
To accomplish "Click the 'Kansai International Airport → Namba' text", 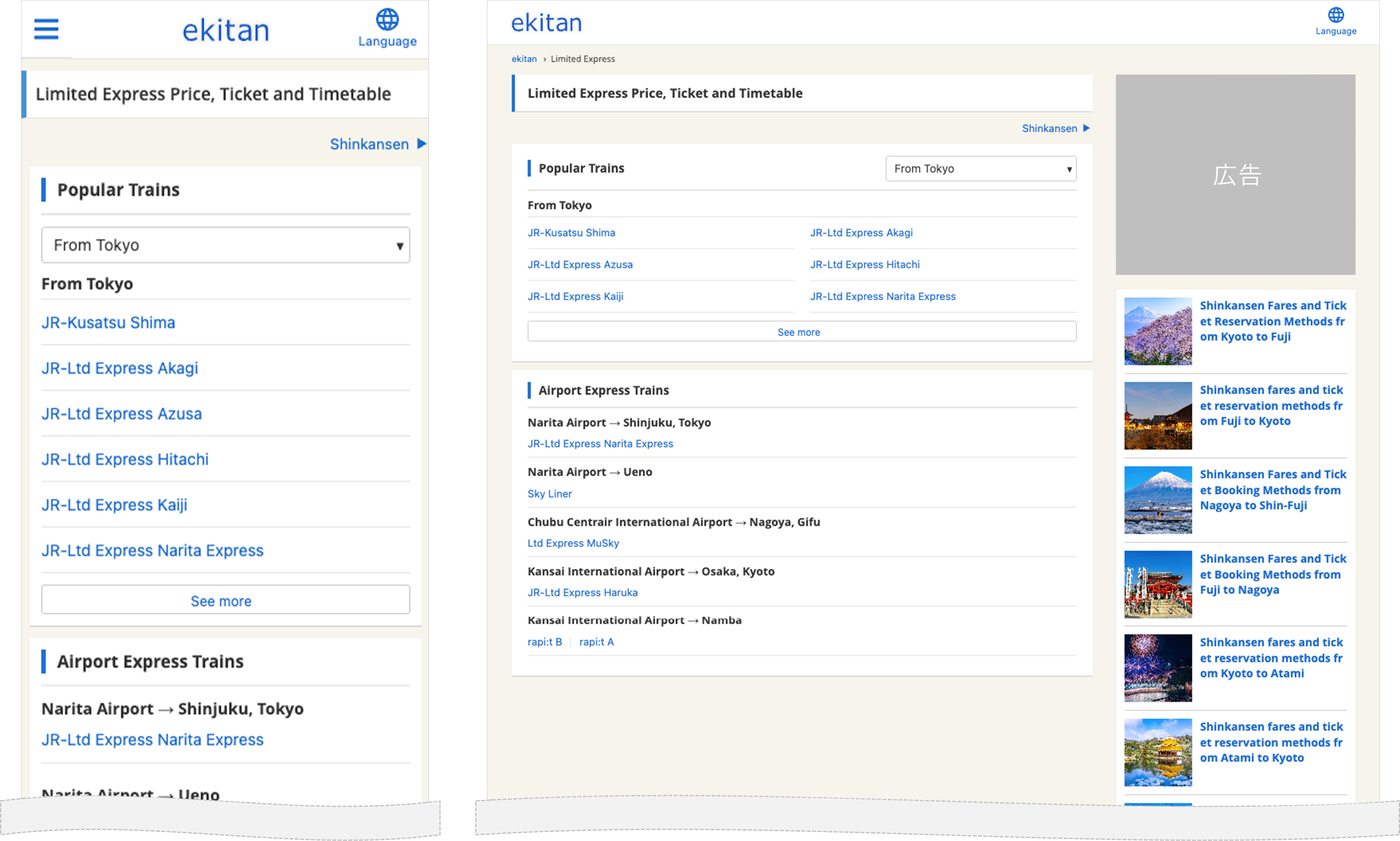I will pyautogui.click(x=634, y=620).
